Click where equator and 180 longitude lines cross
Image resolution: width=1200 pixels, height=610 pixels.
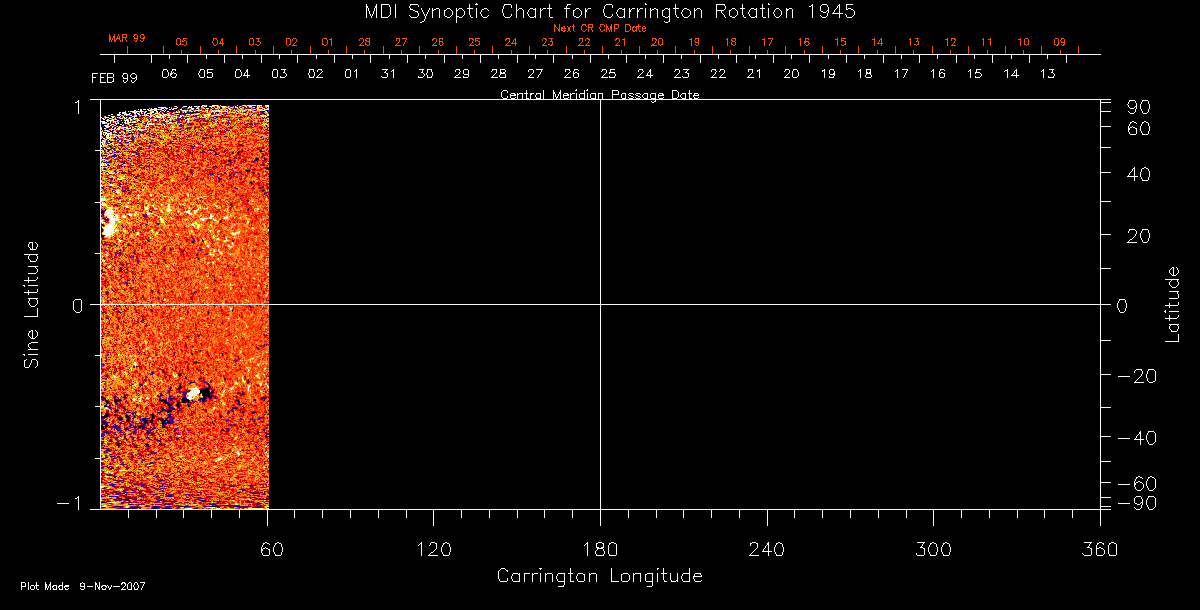click(600, 304)
